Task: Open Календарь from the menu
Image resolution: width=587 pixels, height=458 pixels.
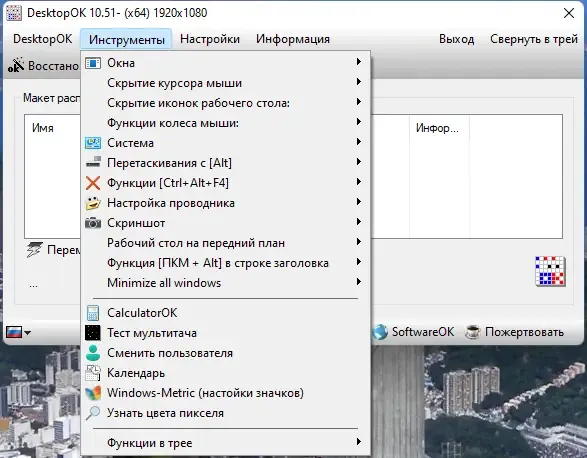Action: (x=226, y=373)
